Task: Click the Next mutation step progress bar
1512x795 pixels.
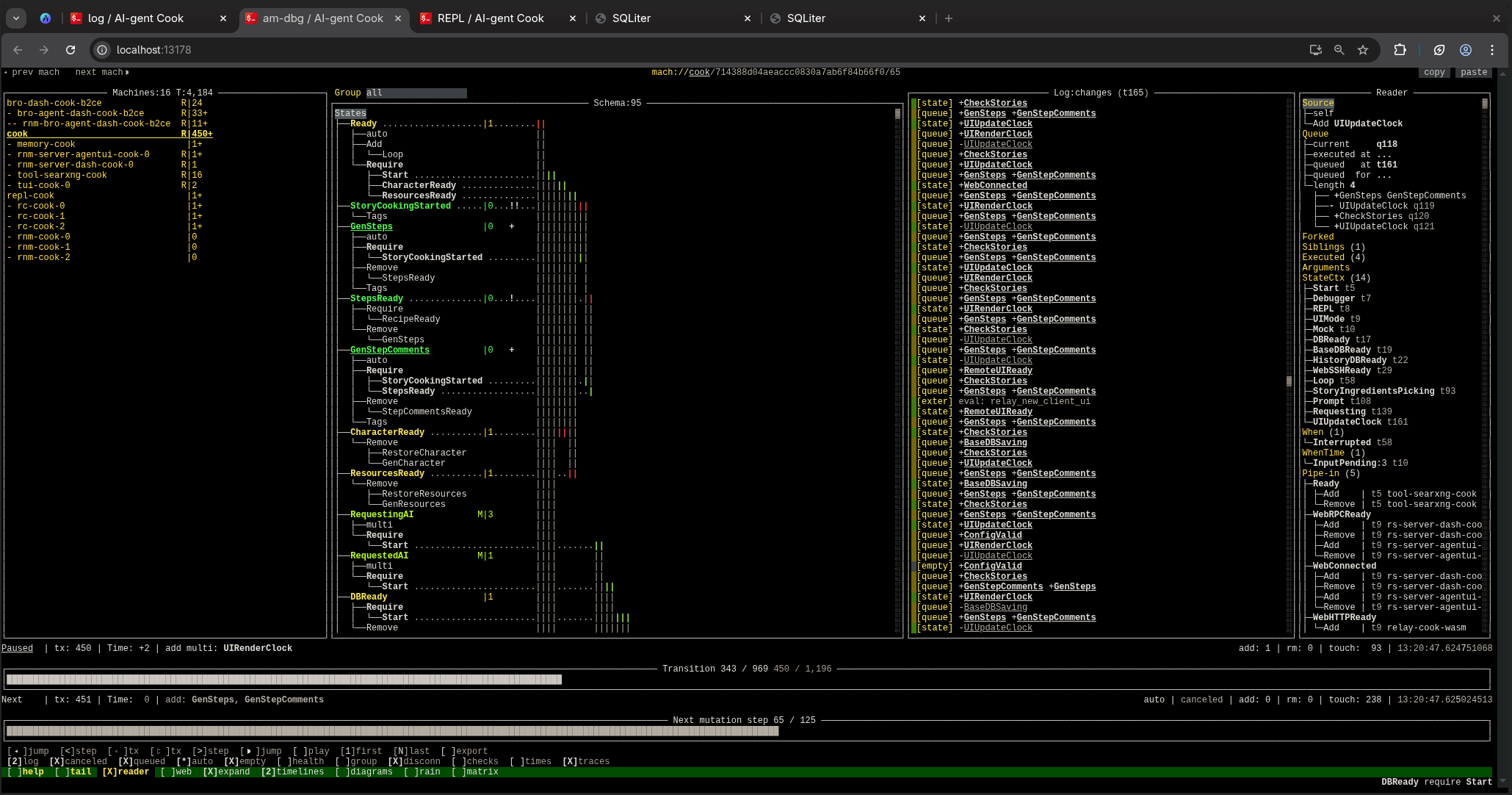Action: [748, 731]
